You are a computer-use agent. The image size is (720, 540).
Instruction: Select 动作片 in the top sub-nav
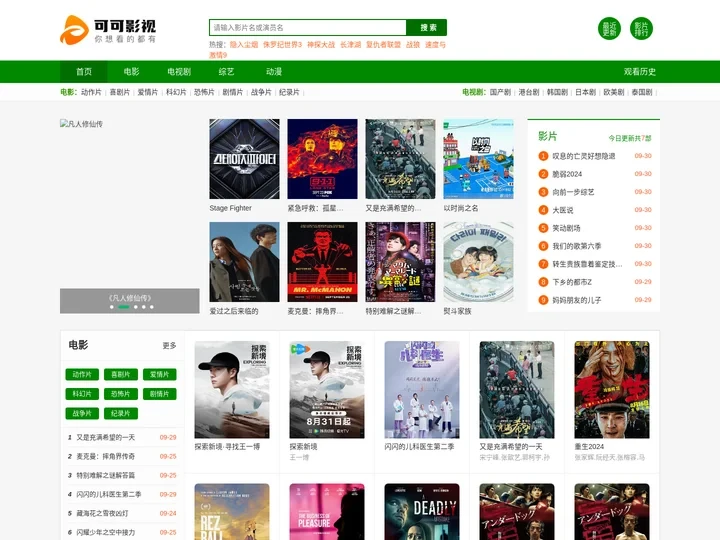pos(91,92)
